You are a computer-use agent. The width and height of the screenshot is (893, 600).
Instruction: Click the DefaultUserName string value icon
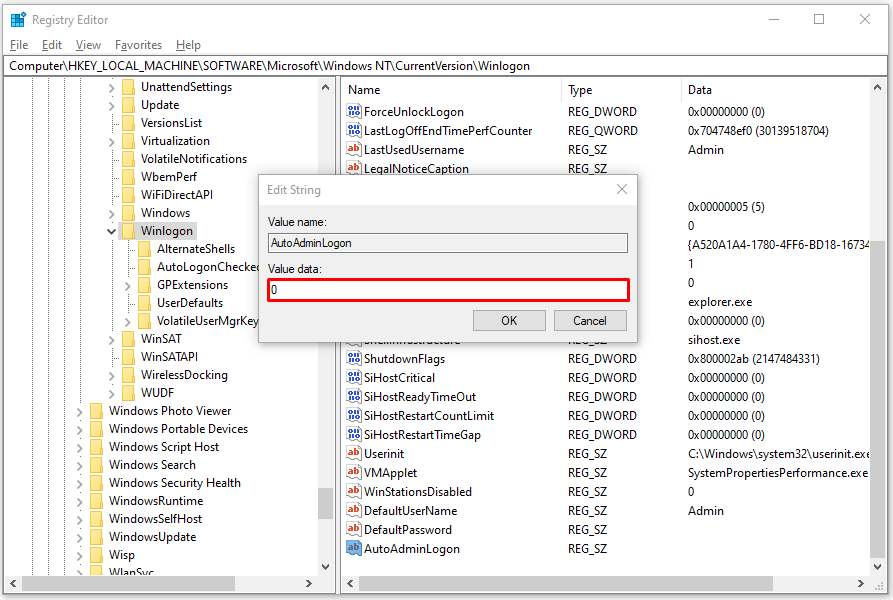point(354,511)
